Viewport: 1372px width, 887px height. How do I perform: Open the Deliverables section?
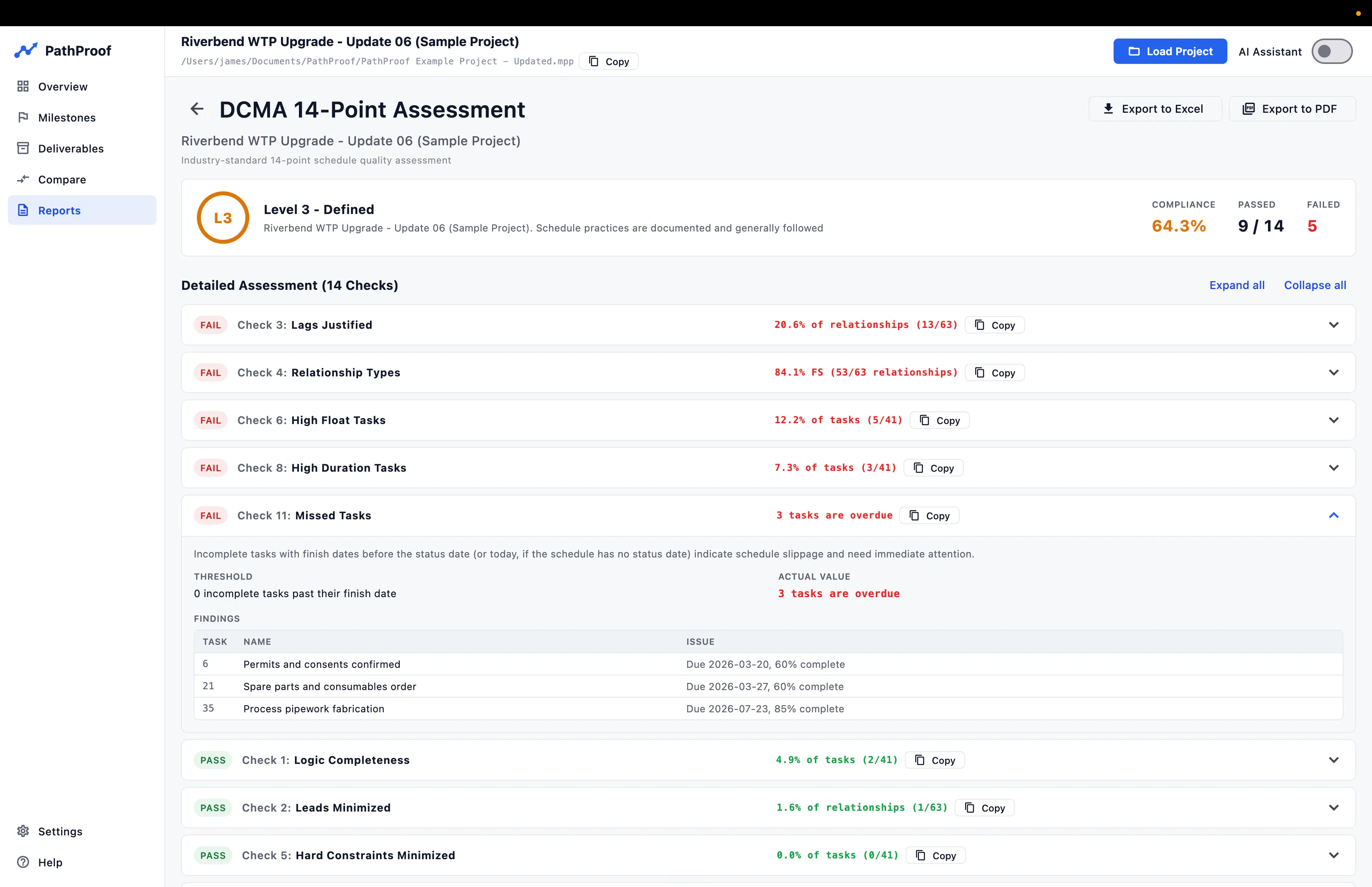(82, 148)
